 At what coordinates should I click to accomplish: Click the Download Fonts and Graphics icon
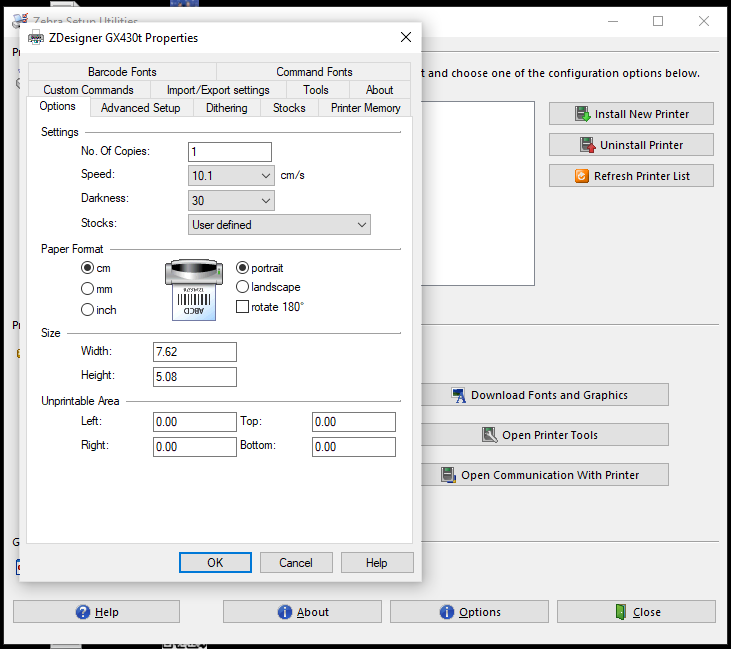point(459,395)
